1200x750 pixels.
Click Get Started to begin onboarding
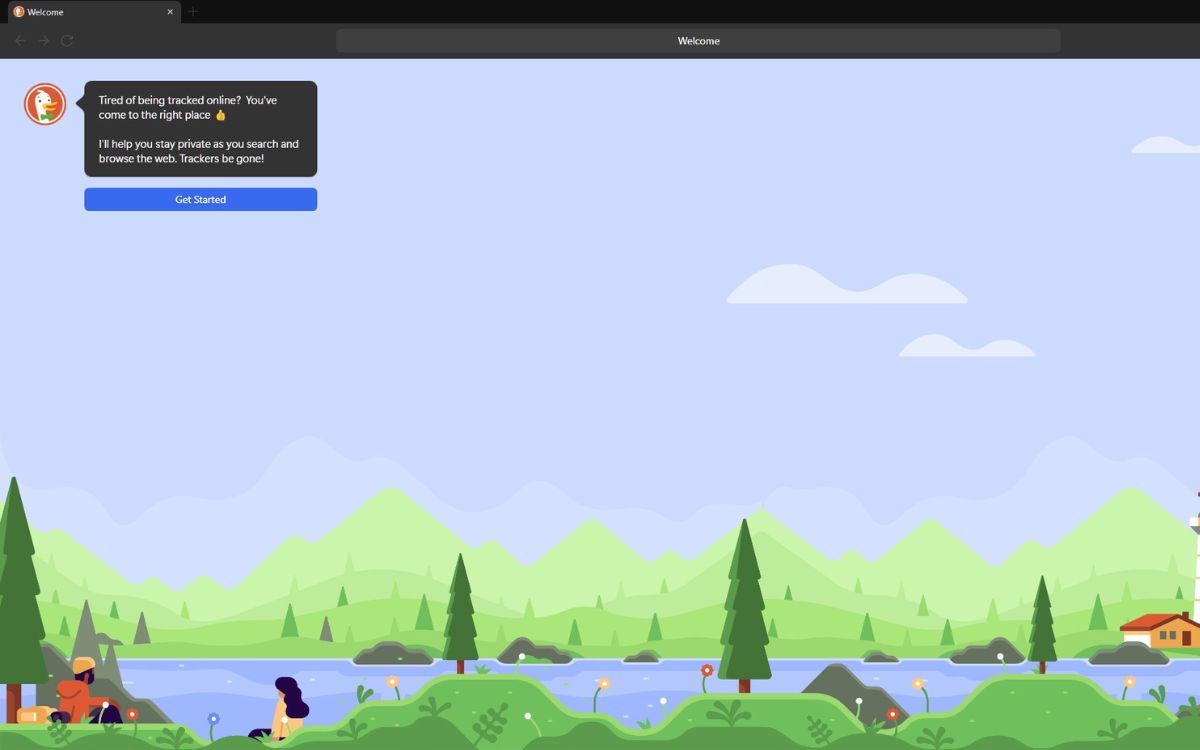point(200,199)
